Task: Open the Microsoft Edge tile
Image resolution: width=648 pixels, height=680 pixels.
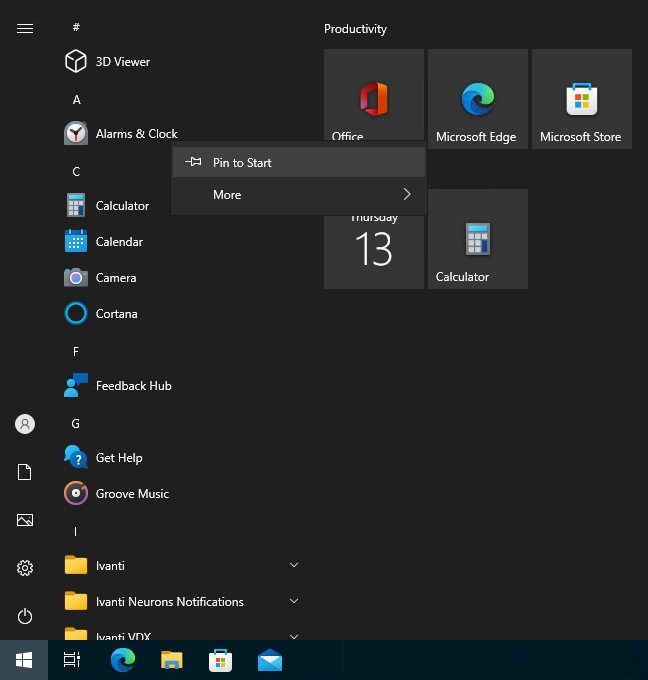Action: click(x=478, y=99)
